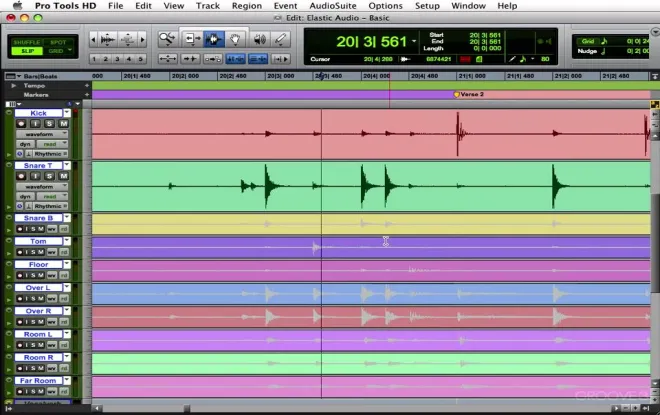
Task: Enable Shuffle edit mode
Action: [x=26, y=42]
